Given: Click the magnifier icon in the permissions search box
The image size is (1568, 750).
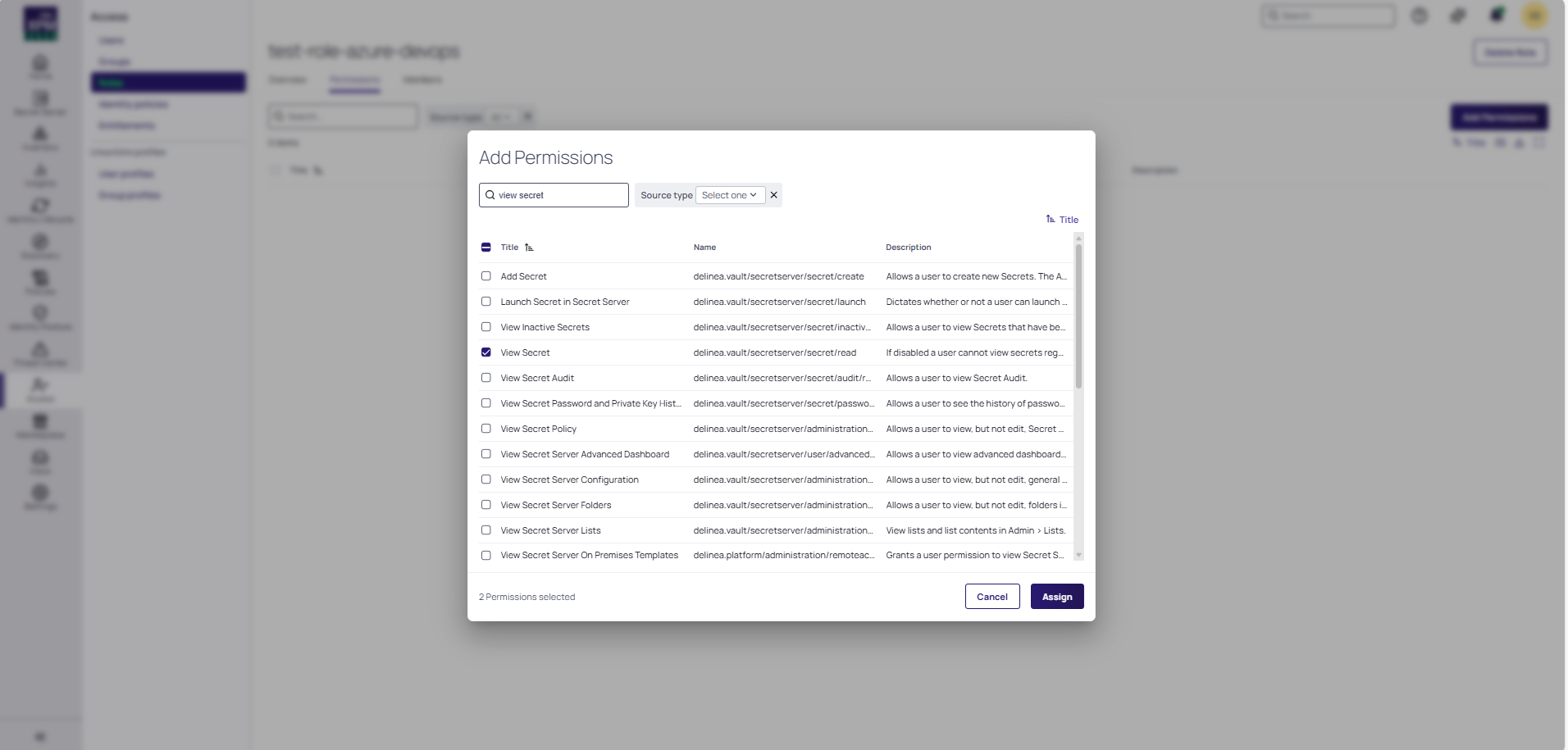Looking at the screenshot, I should (490, 195).
